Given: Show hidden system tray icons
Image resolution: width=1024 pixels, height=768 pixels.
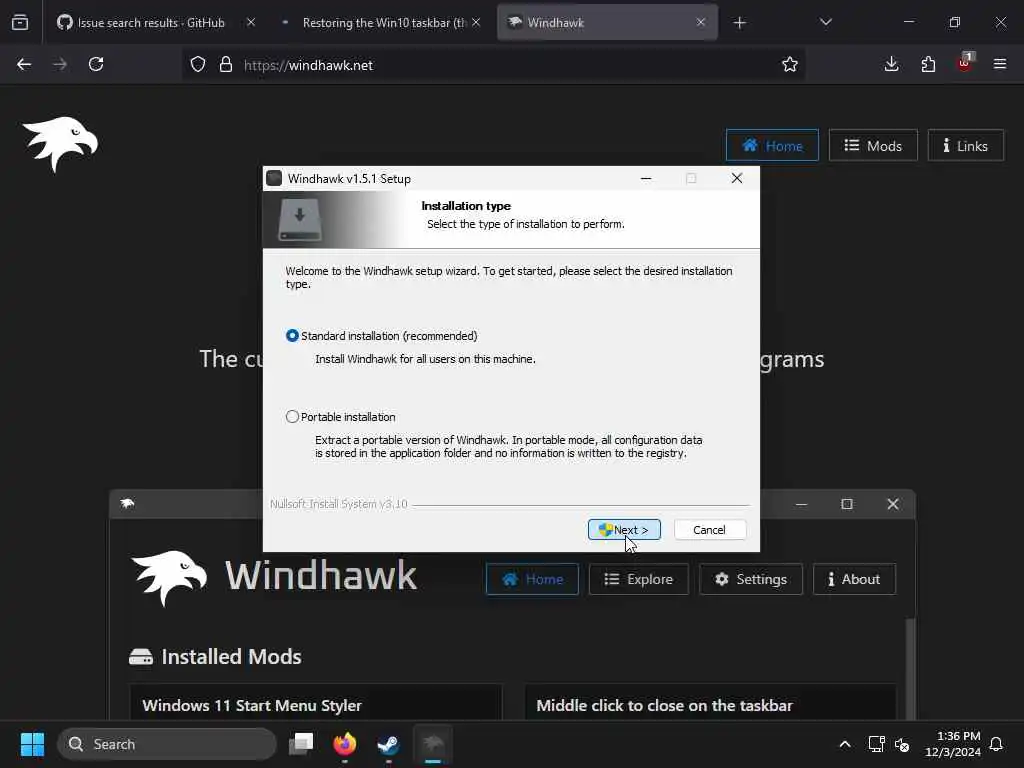Looking at the screenshot, I should (844, 744).
